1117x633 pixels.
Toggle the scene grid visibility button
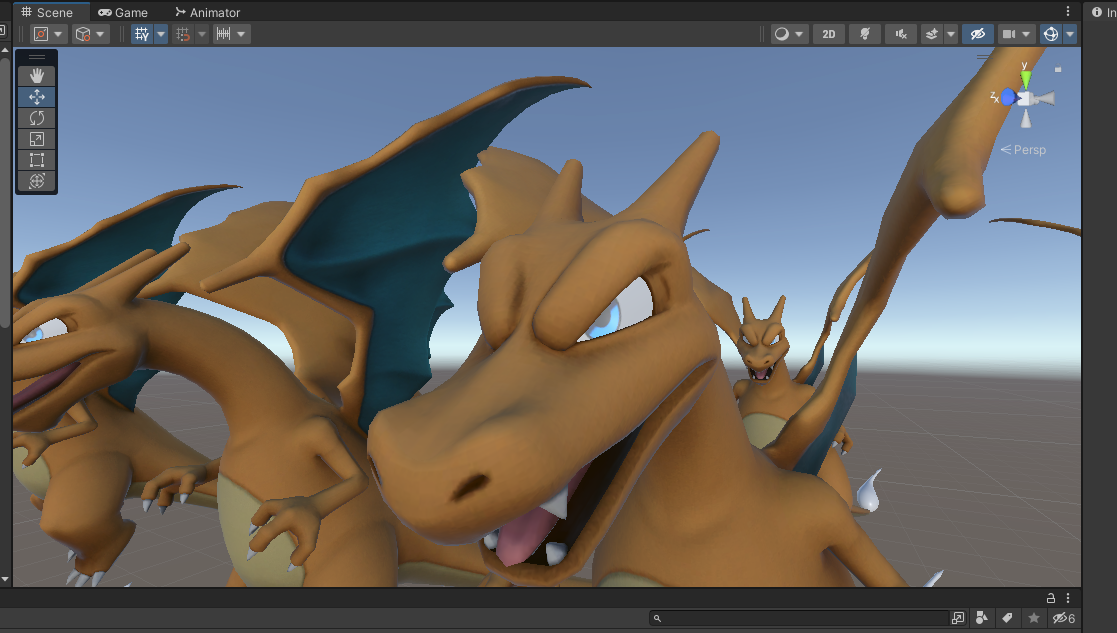[142, 34]
